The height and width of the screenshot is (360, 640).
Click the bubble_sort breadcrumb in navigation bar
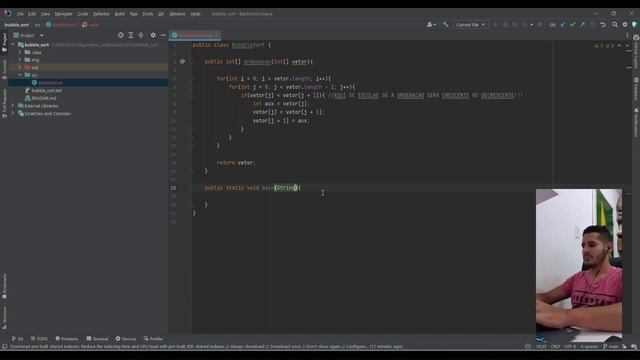click(17, 25)
